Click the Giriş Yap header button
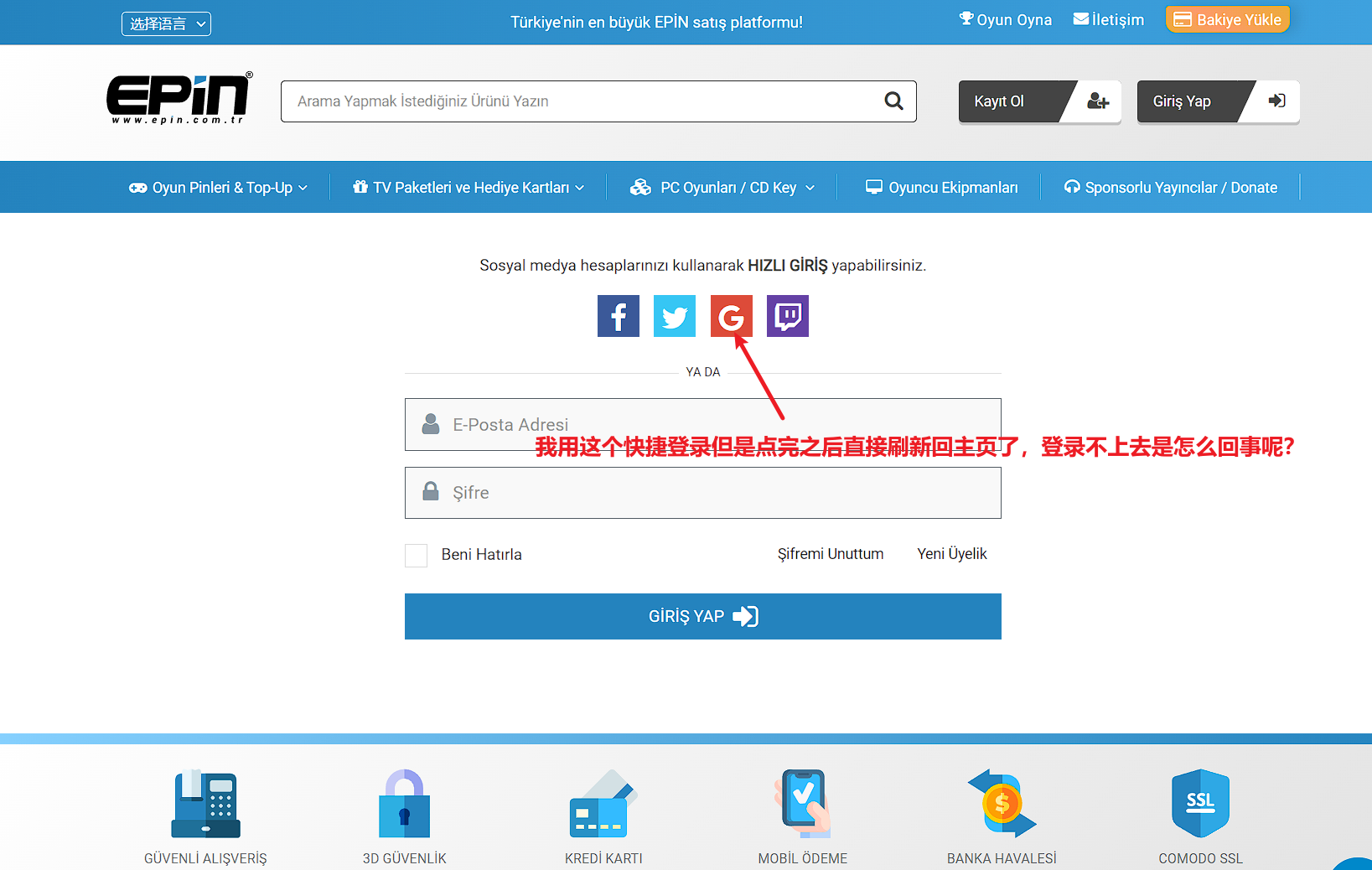Image resolution: width=1372 pixels, height=870 pixels. coord(1219,101)
